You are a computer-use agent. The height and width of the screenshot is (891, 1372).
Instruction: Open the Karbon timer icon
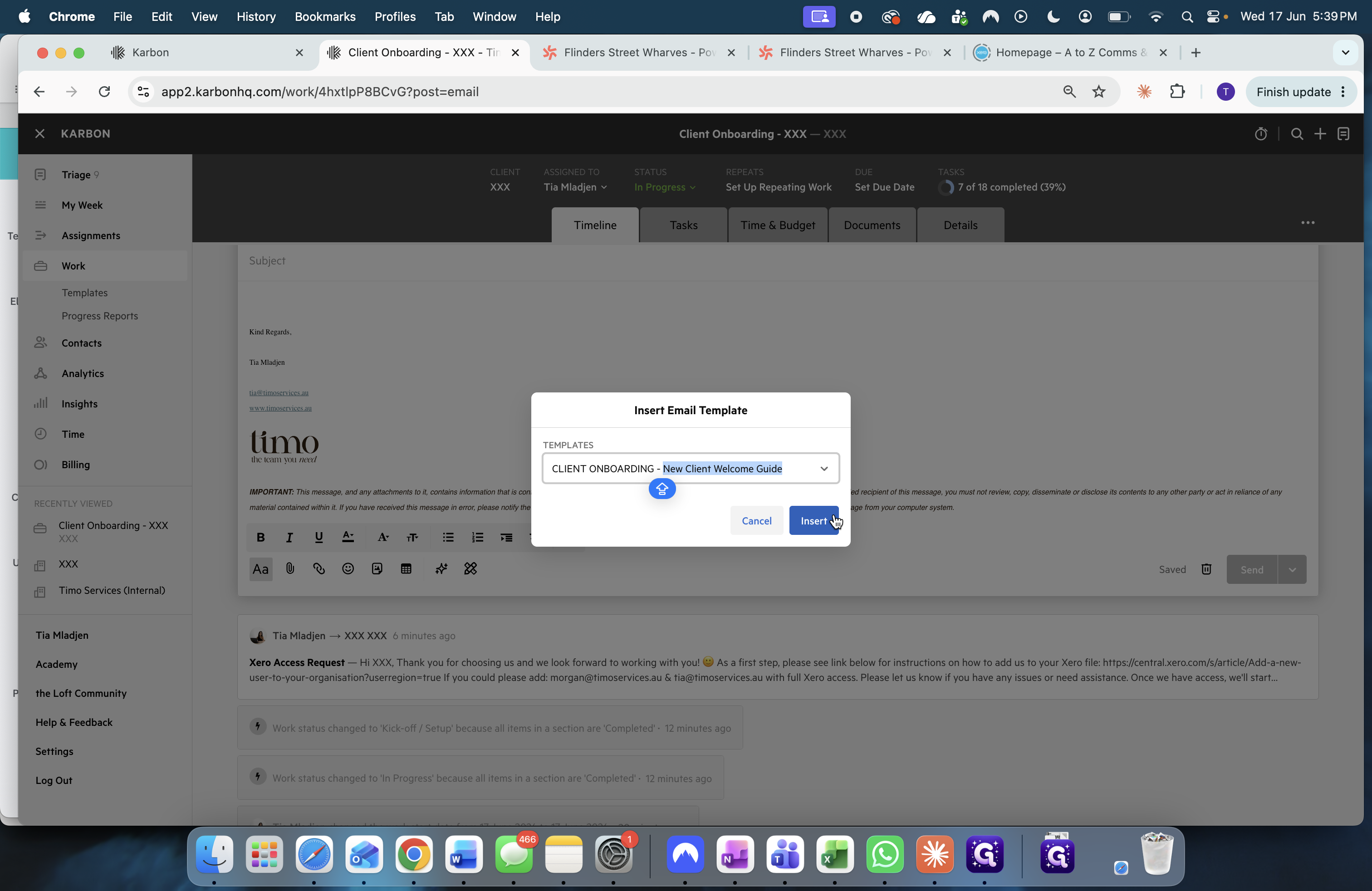[1261, 134]
